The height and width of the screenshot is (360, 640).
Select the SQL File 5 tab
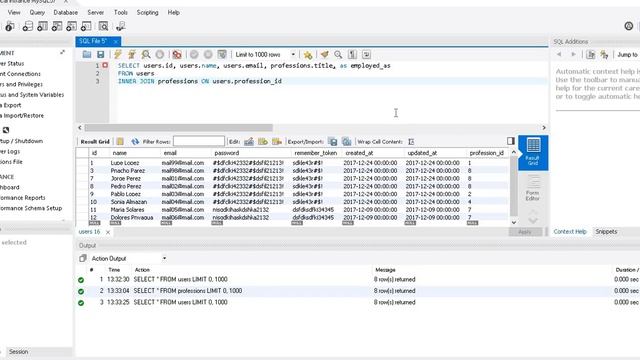pyautogui.click(x=93, y=41)
